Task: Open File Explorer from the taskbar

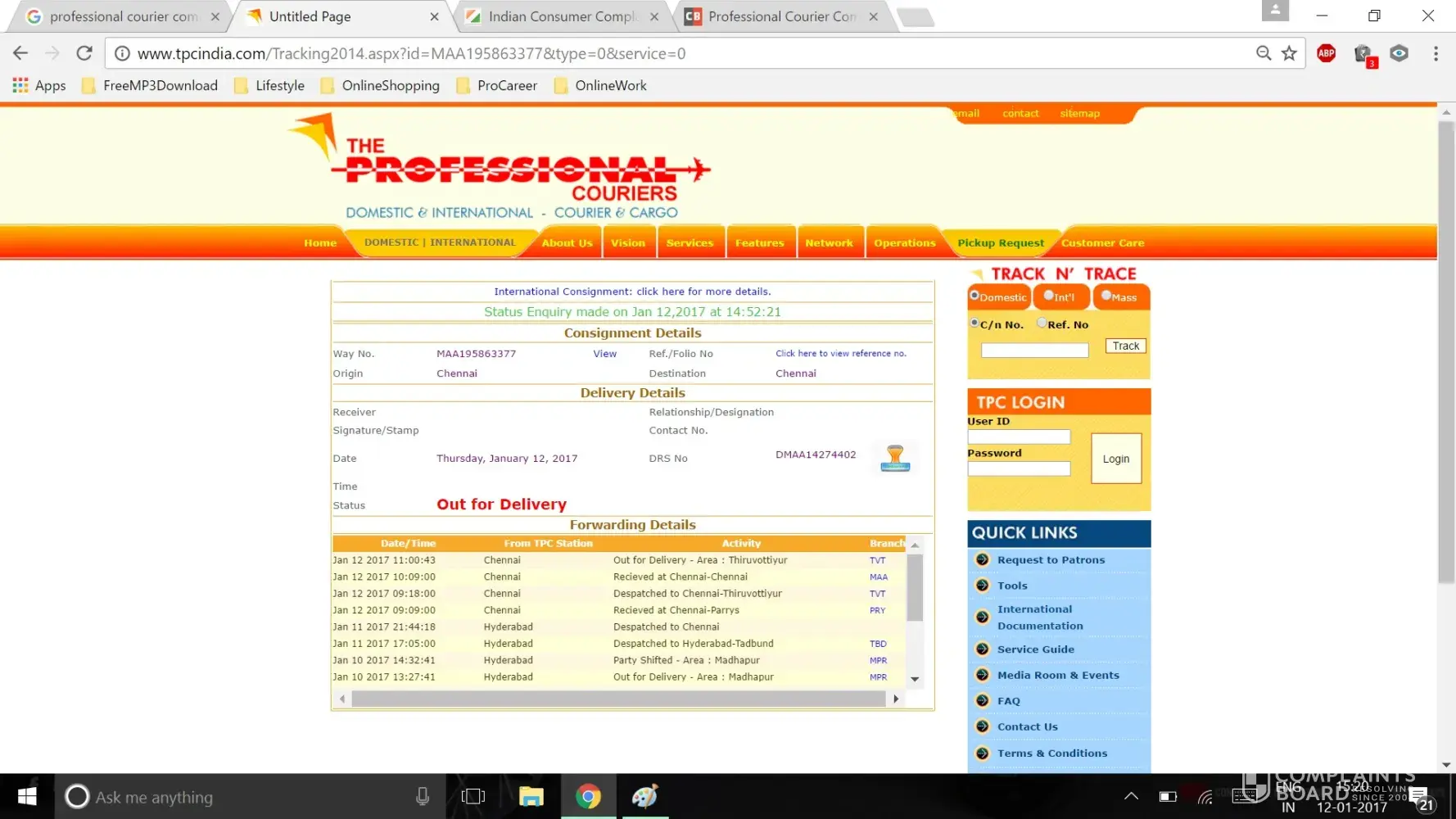Action: [x=531, y=796]
